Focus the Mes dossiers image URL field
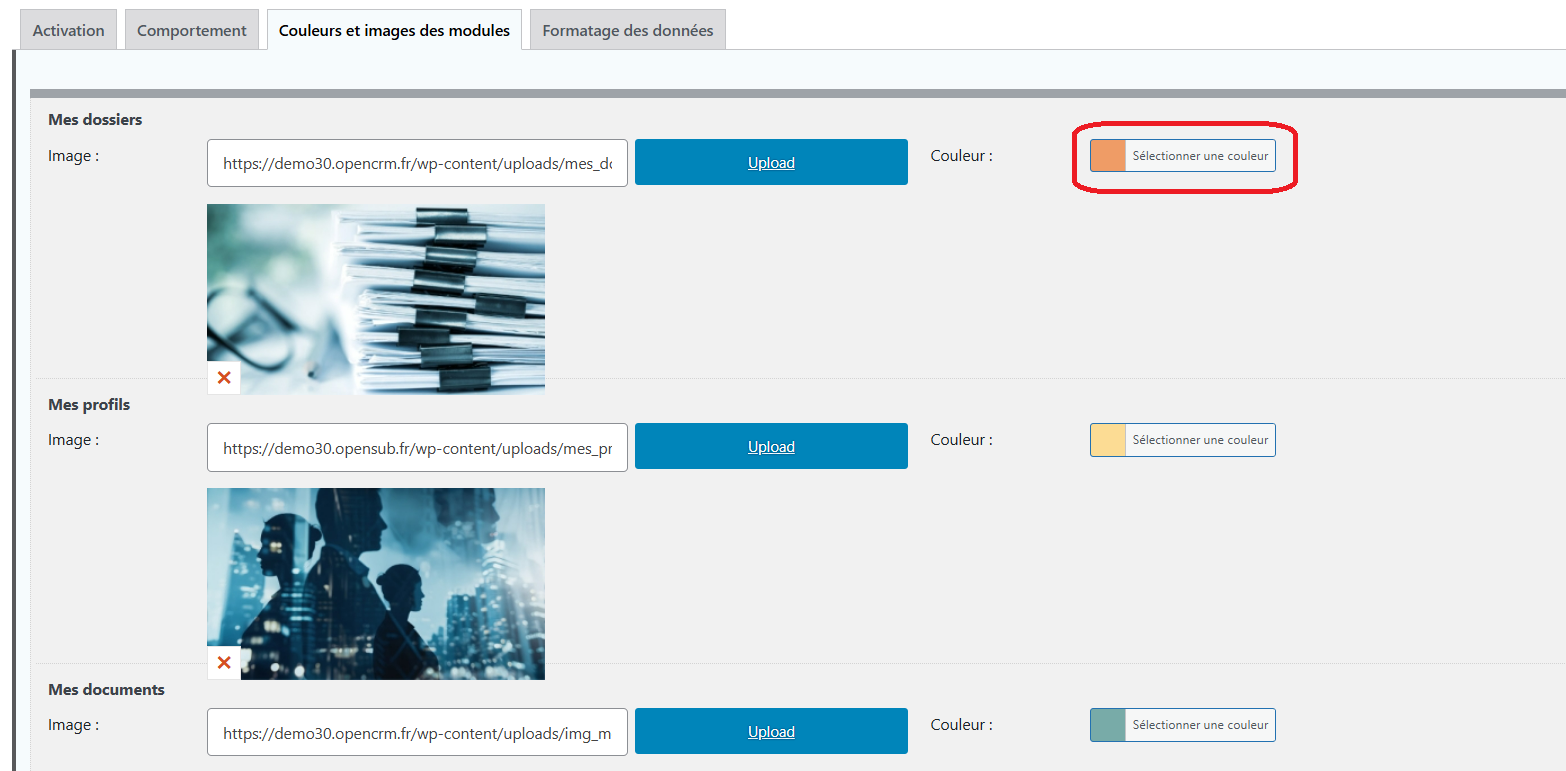 click(417, 163)
